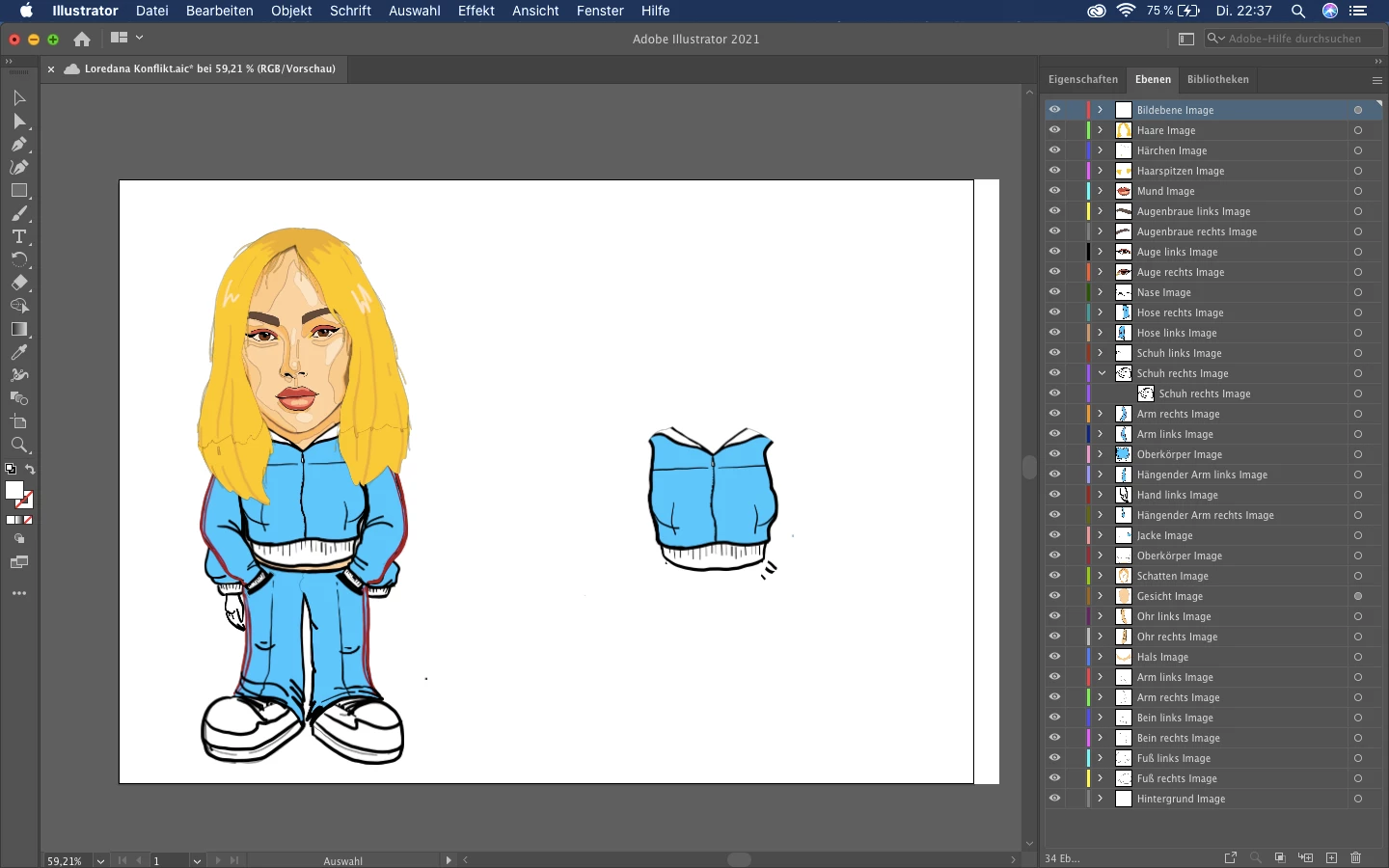1389x868 pixels.
Task: Click the white fill color swatch
Action: tap(14, 491)
